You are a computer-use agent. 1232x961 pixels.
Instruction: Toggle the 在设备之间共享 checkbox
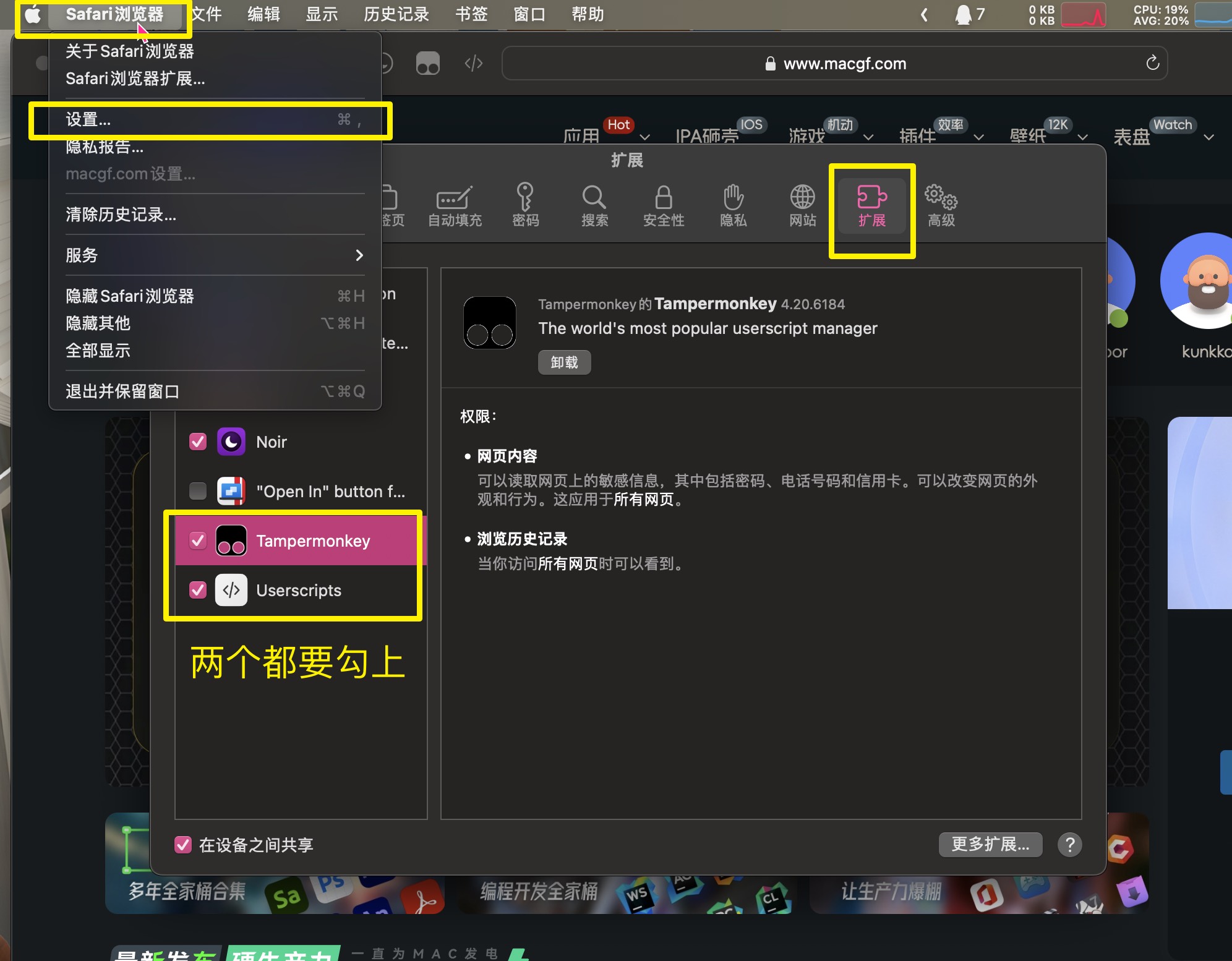[x=182, y=845]
